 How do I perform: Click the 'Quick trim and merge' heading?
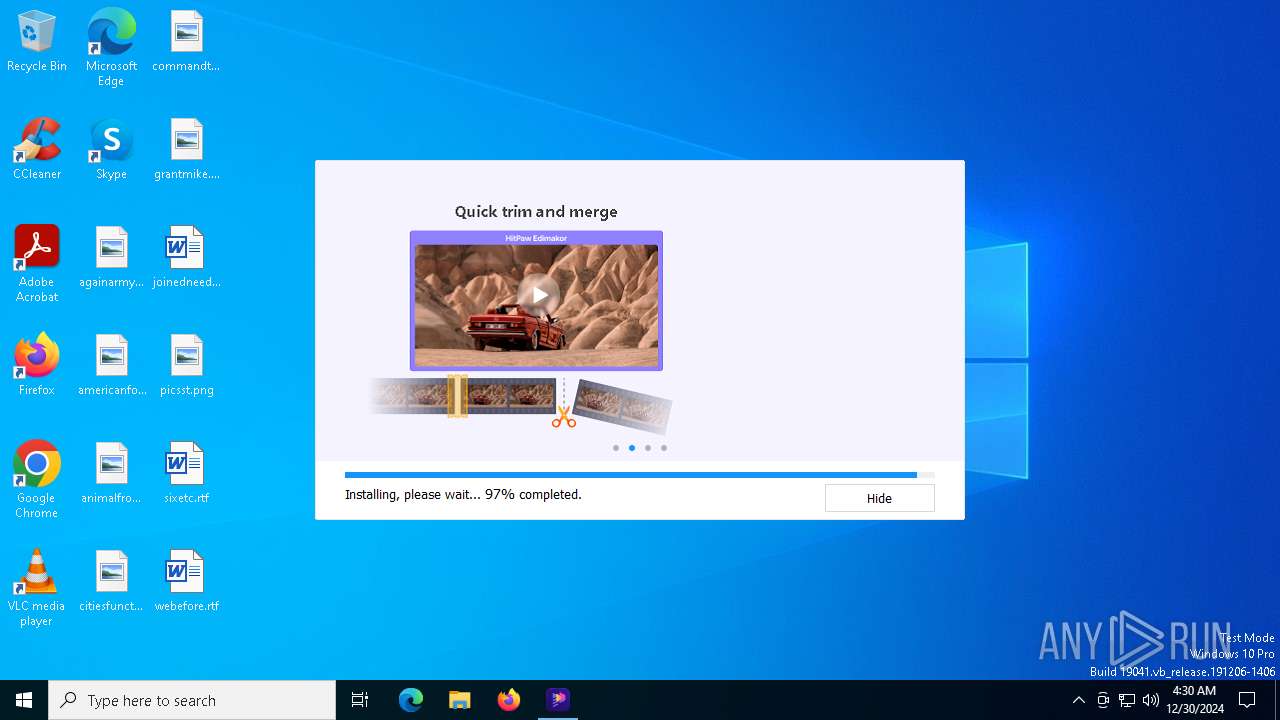(x=536, y=212)
